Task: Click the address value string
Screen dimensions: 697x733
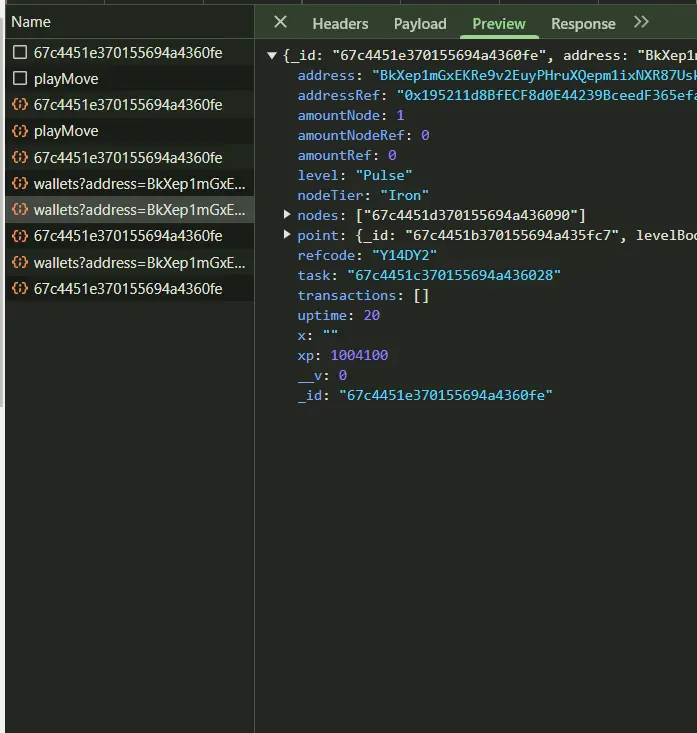Action: pos(534,75)
